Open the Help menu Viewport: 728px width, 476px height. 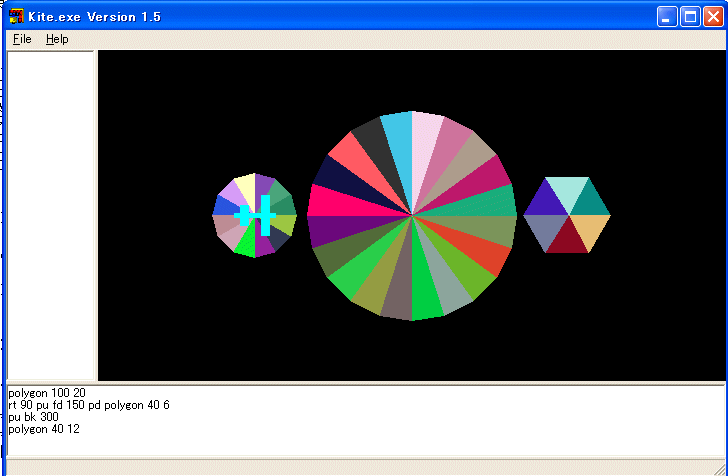pyautogui.click(x=57, y=39)
